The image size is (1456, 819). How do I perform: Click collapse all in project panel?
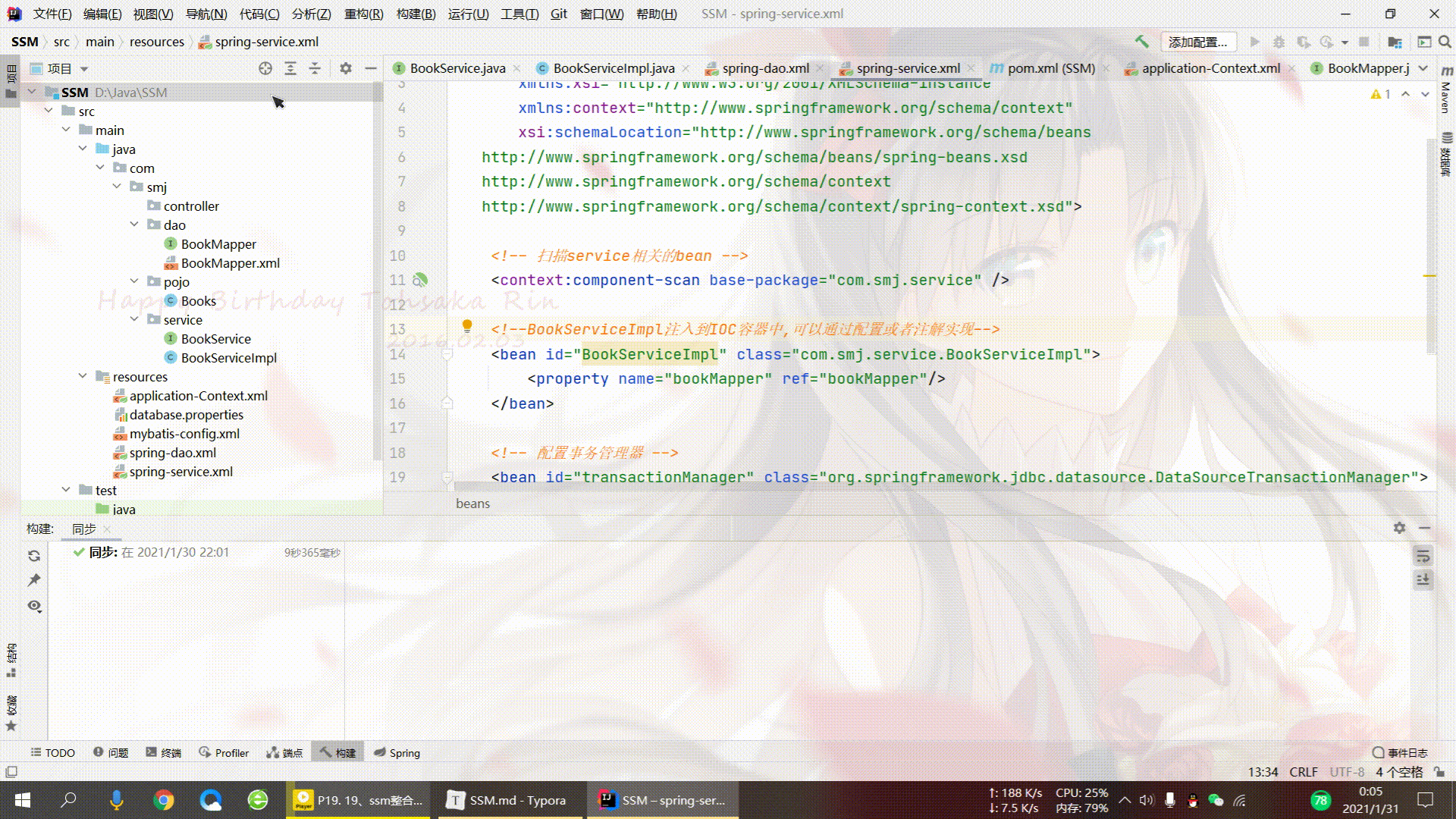tap(315, 68)
